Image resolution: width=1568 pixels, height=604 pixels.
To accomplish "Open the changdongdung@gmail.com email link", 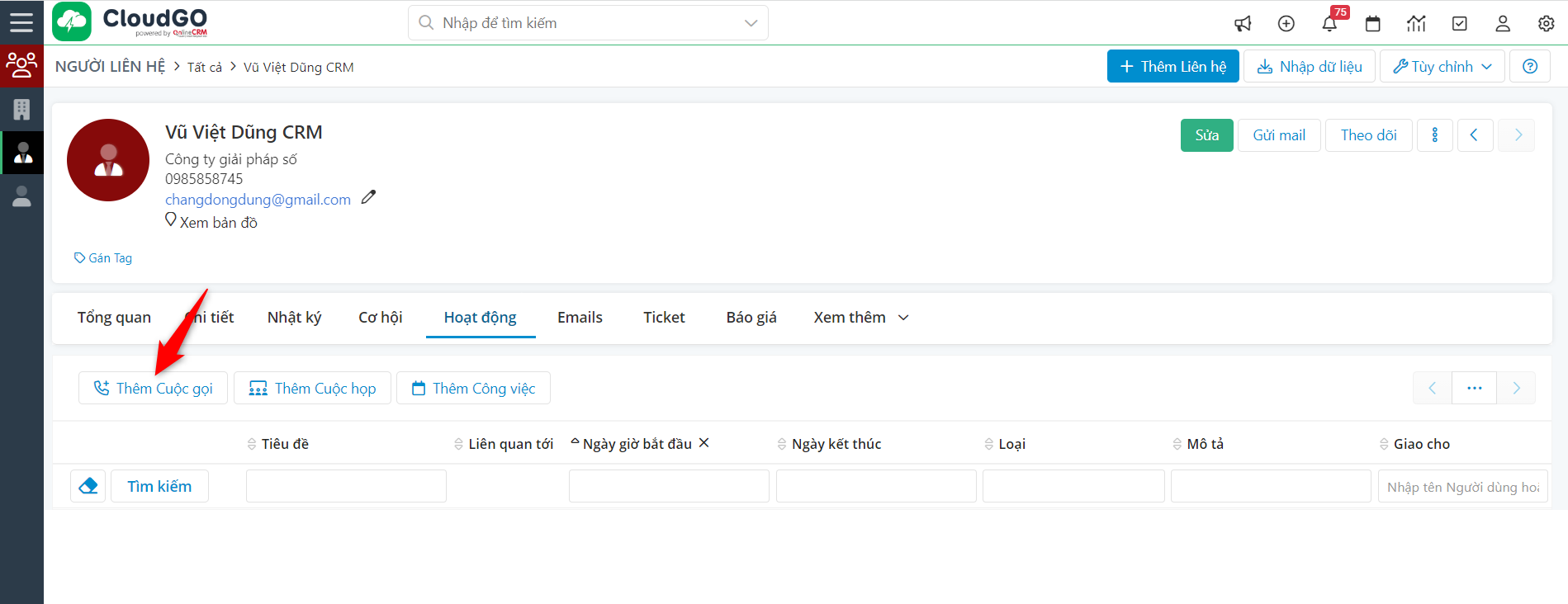I will coord(258,200).
